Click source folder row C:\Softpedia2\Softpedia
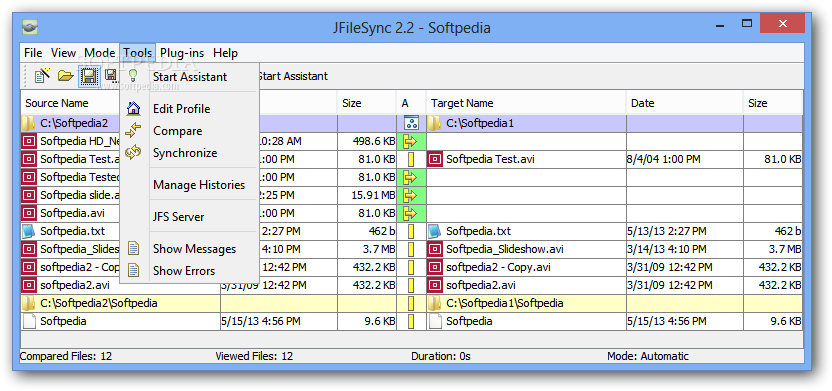Screen dimensions: 832x391 120,303
